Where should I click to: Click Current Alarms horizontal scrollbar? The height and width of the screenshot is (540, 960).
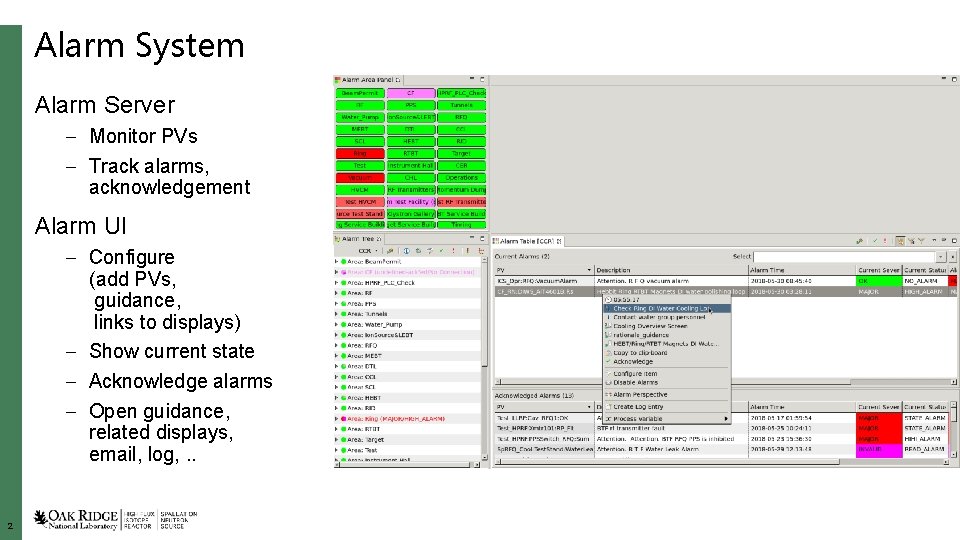point(726,381)
